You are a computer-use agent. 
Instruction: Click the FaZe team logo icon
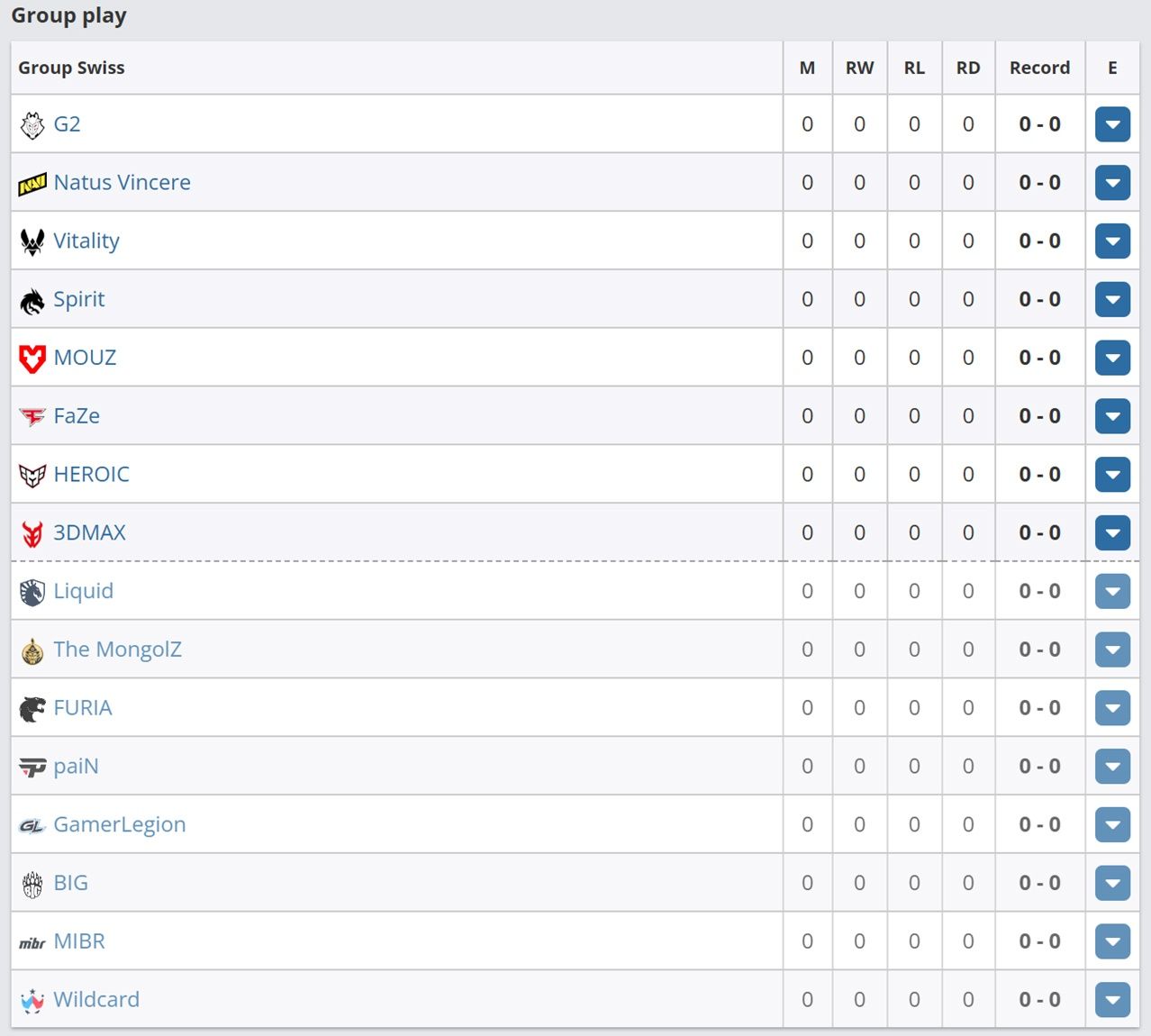[32, 417]
